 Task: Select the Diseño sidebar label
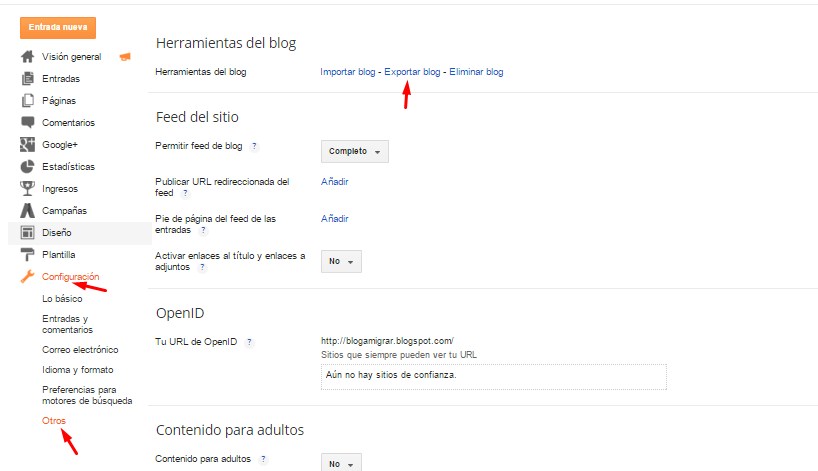56,233
